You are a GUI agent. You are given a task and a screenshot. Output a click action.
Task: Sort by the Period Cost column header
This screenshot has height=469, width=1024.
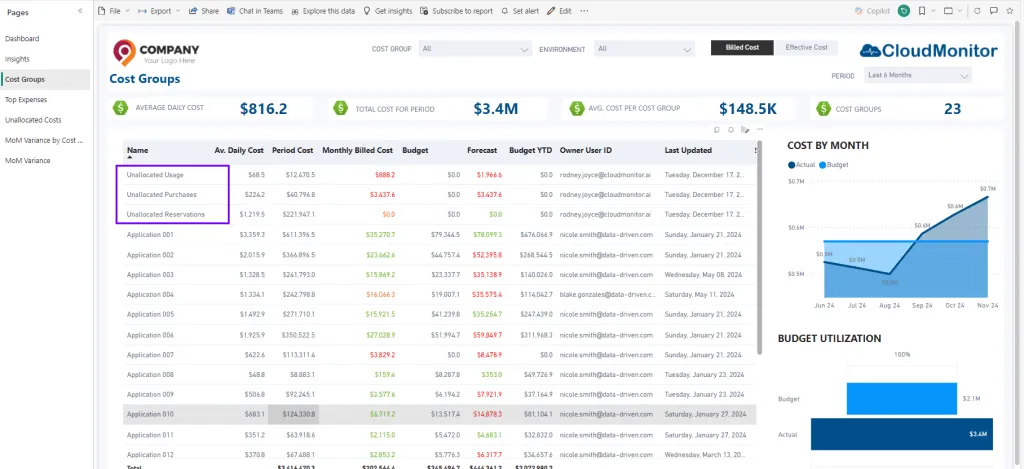coord(293,150)
